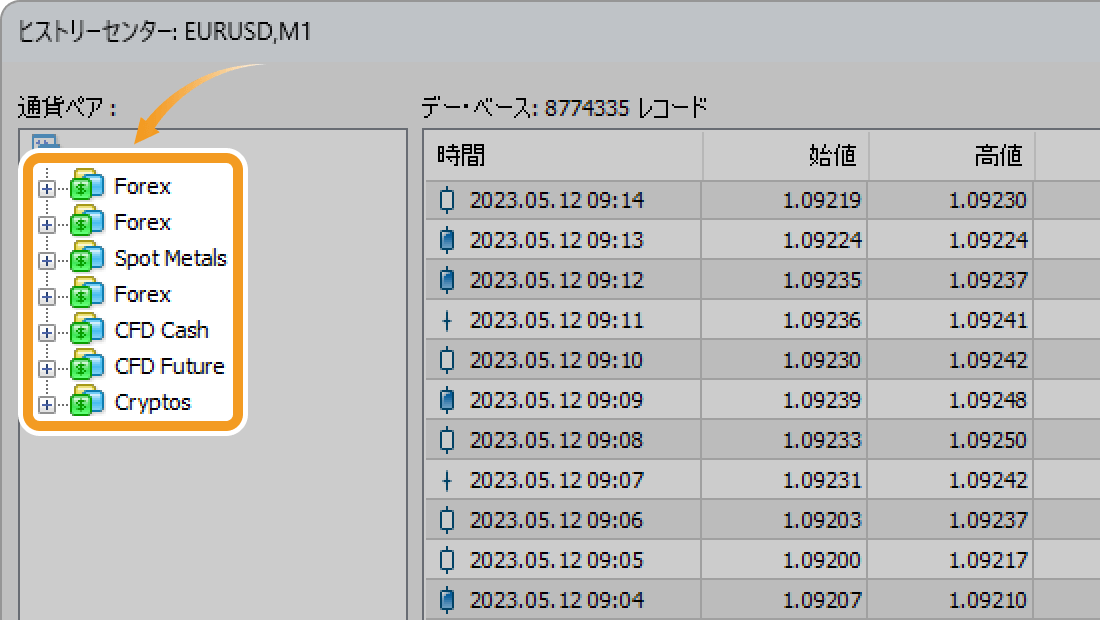The width and height of the screenshot is (1100, 620).
Task: Select the Cryptos label
Action: 152,403
